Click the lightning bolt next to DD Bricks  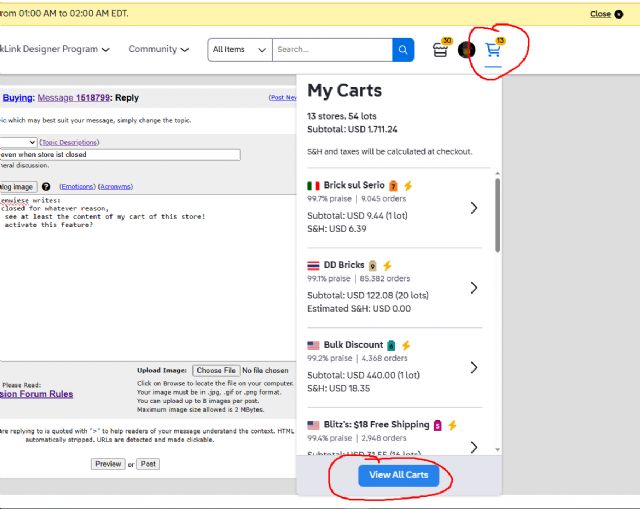pos(387,265)
